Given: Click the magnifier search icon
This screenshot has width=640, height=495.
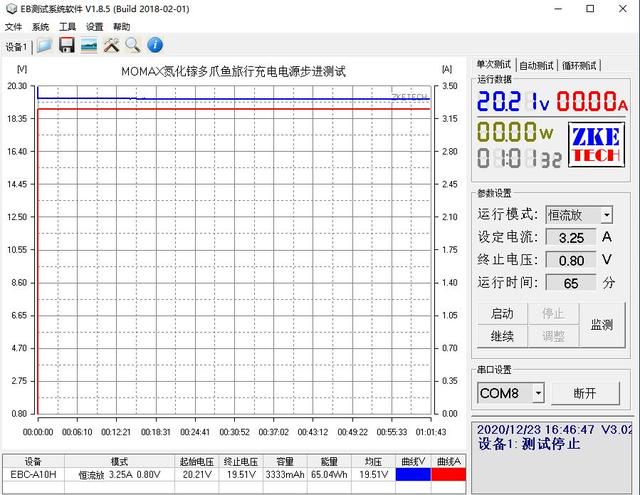Looking at the screenshot, I should click(133, 45).
